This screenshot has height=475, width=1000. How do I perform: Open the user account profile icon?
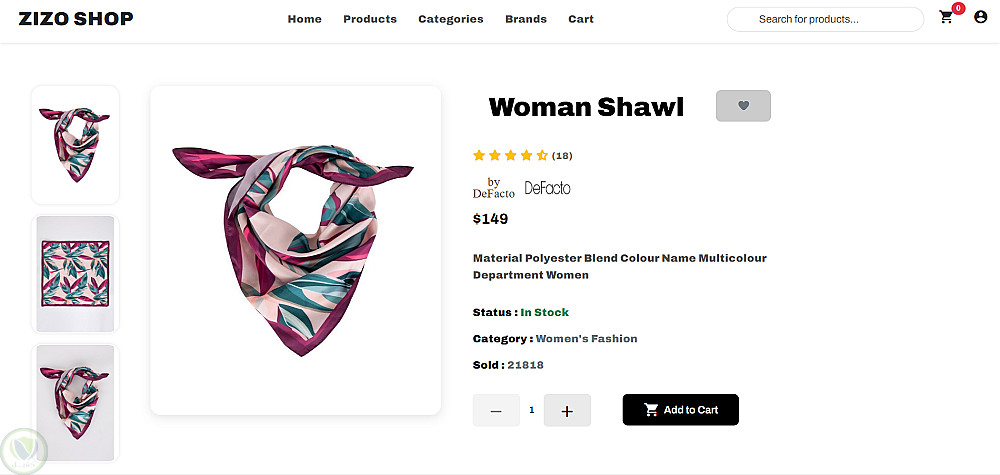click(x=980, y=17)
